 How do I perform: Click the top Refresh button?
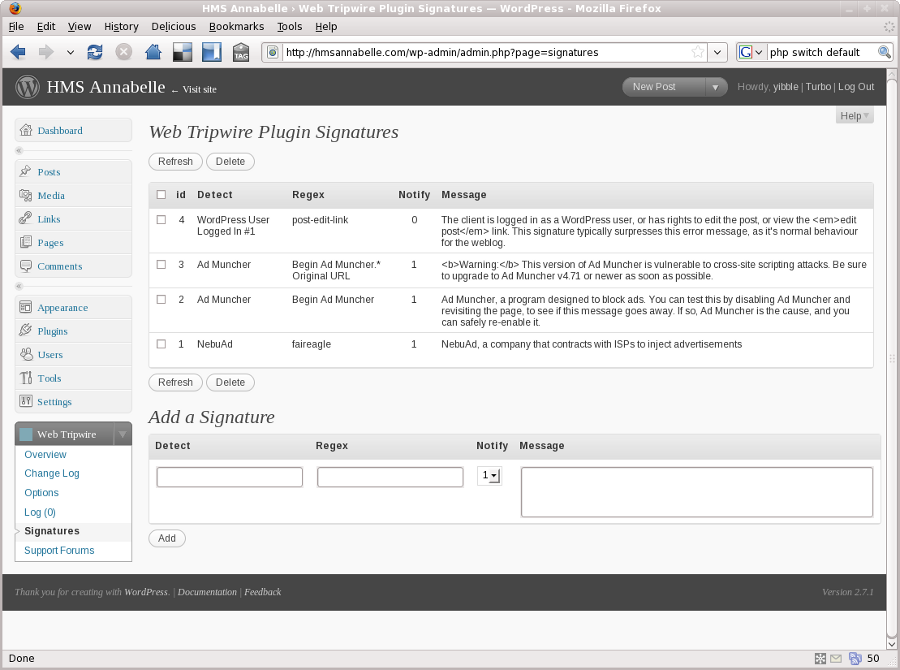(x=176, y=161)
